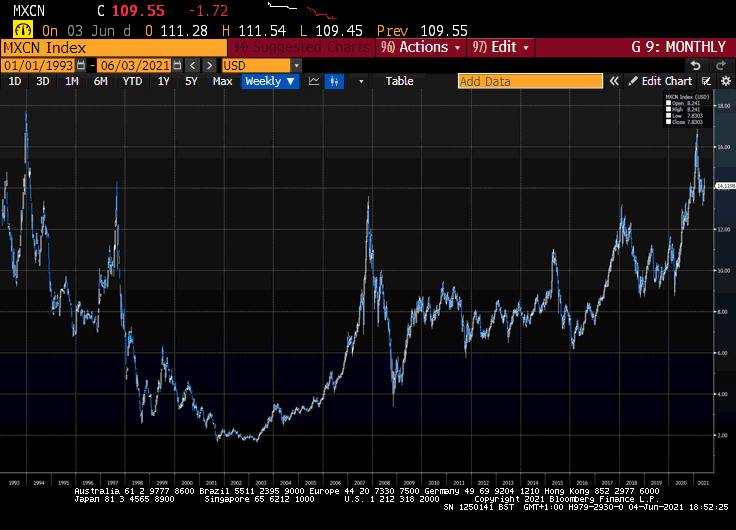Image resolution: width=736 pixels, height=530 pixels.
Task: Toggle the High series legend box
Action: [x=669, y=108]
